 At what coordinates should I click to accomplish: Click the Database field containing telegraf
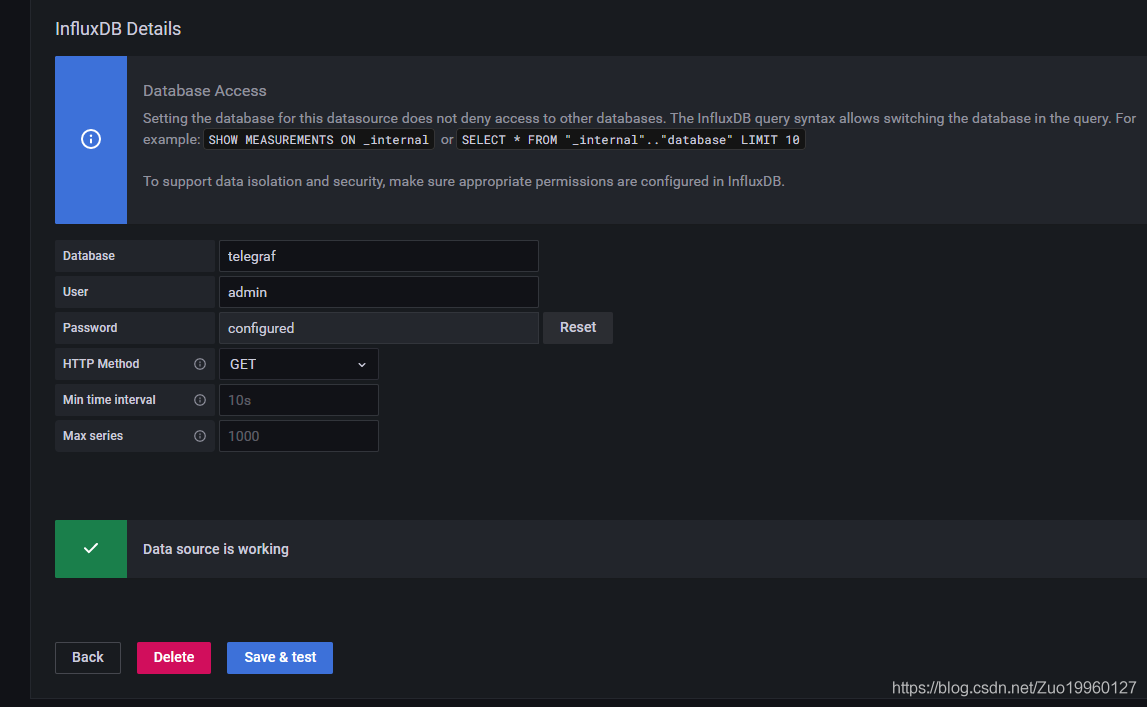pyautogui.click(x=379, y=256)
